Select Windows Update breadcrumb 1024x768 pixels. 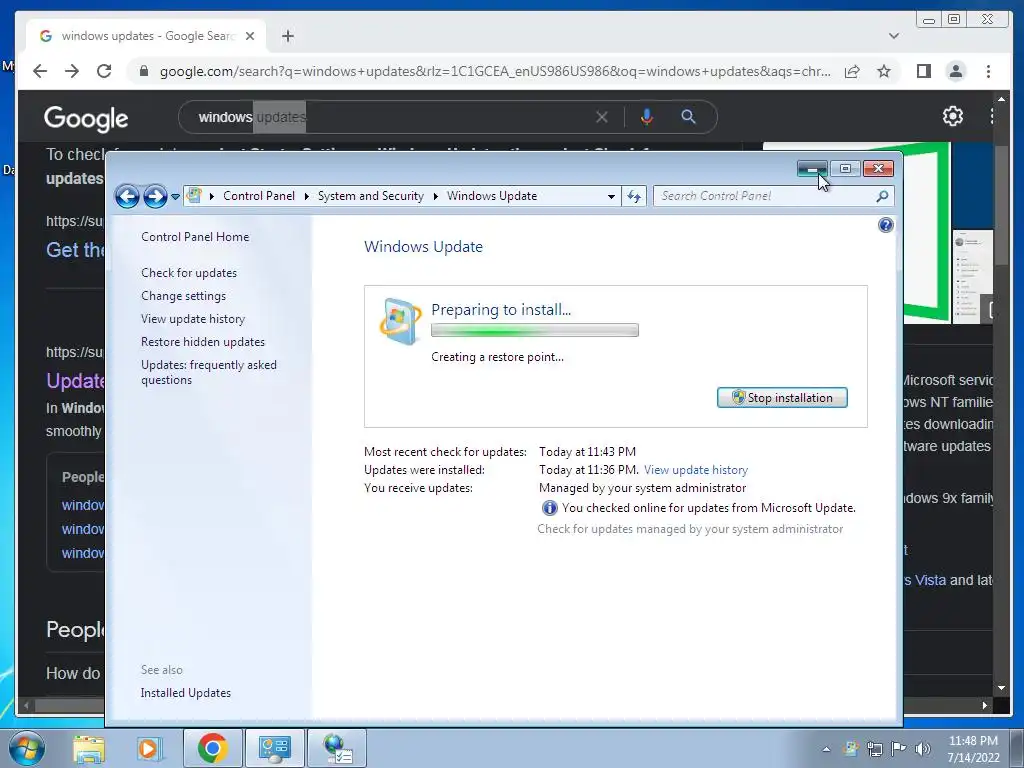[492, 196]
